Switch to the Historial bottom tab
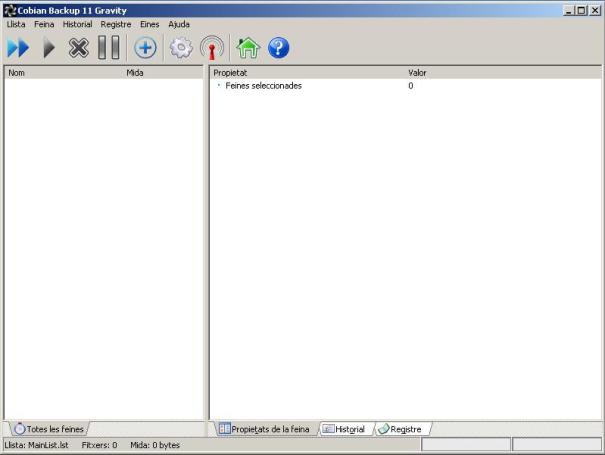This screenshot has height=455, width=605. click(345, 429)
